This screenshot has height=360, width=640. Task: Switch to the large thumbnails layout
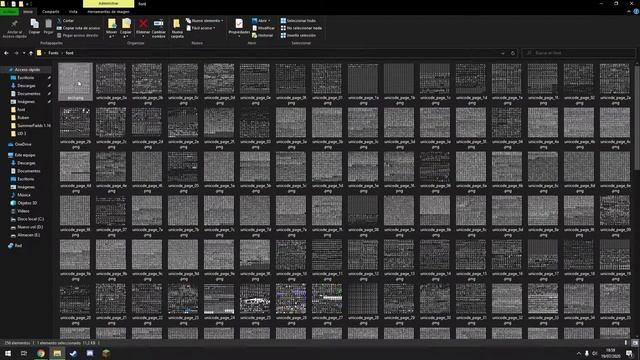click(x=635, y=343)
